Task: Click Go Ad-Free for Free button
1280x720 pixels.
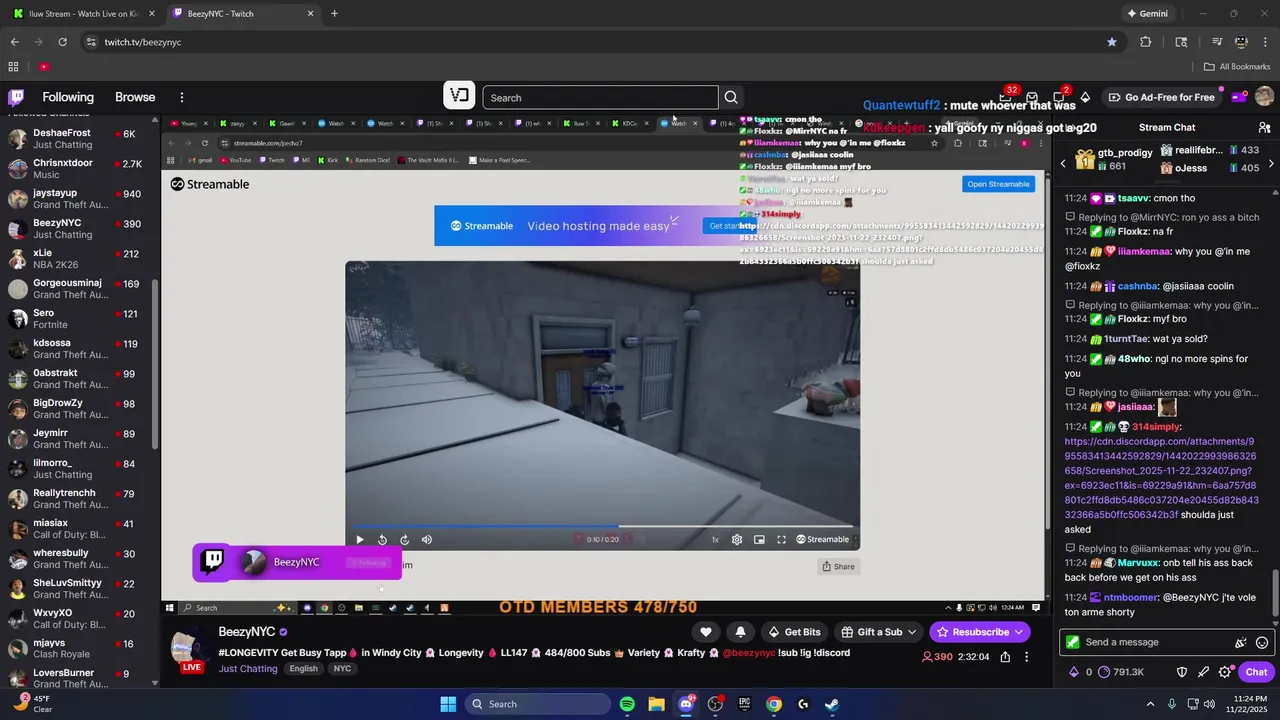Action: click(x=1161, y=97)
